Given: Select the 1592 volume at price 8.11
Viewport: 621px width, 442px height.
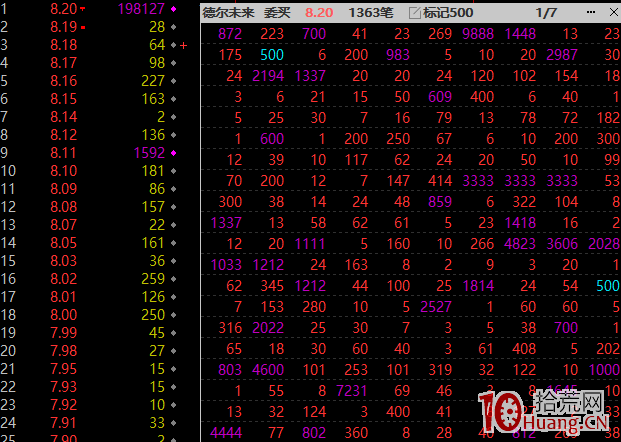Looking at the screenshot, I should tap(149, 153).
